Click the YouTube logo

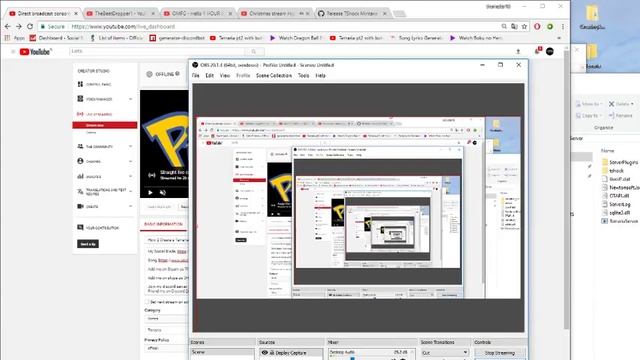(36, 51)
